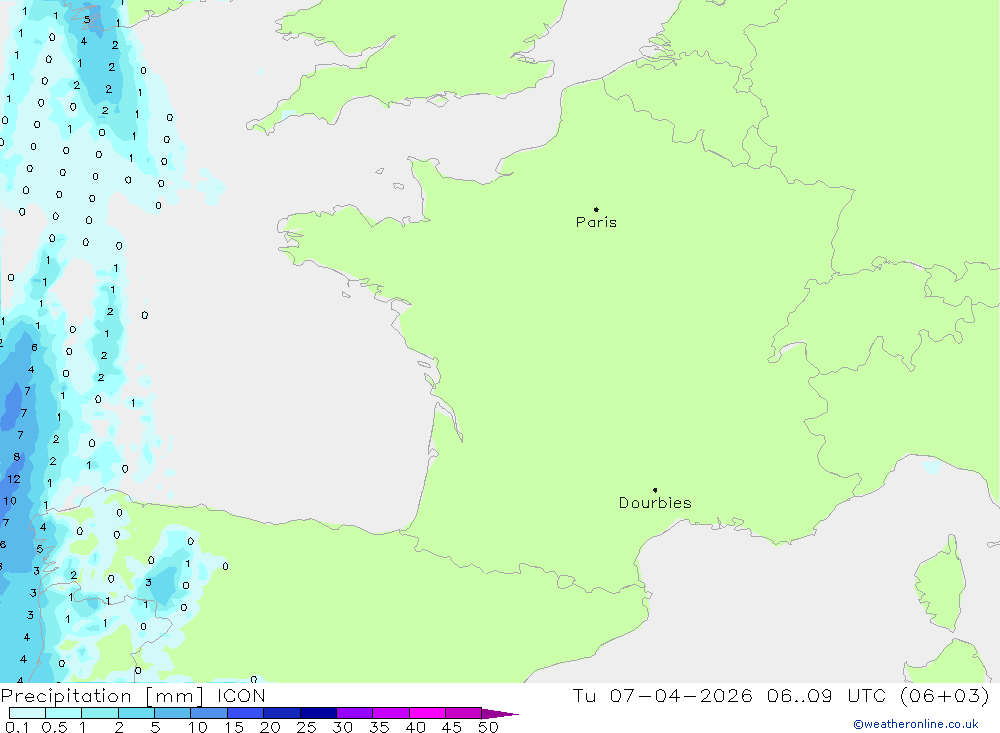Select the Paris location dot marker
1000x733 pixels.
pos(596,209)
